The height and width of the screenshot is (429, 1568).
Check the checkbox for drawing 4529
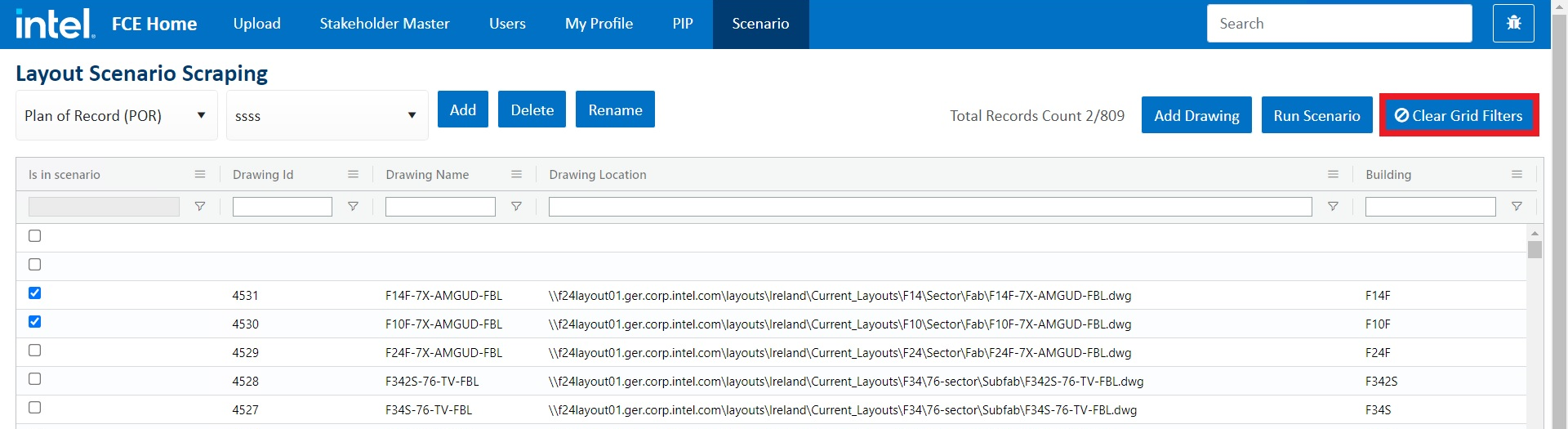click(34, 351)
